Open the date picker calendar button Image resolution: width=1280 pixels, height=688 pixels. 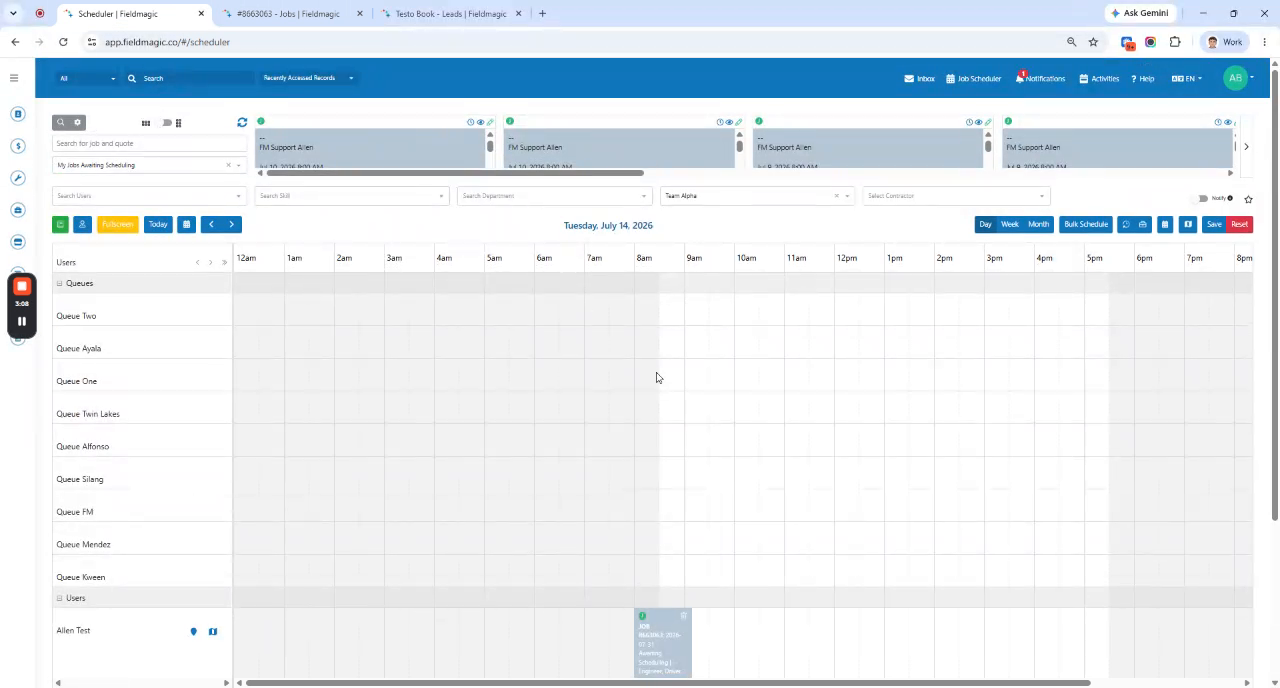[x=186, y=224]
